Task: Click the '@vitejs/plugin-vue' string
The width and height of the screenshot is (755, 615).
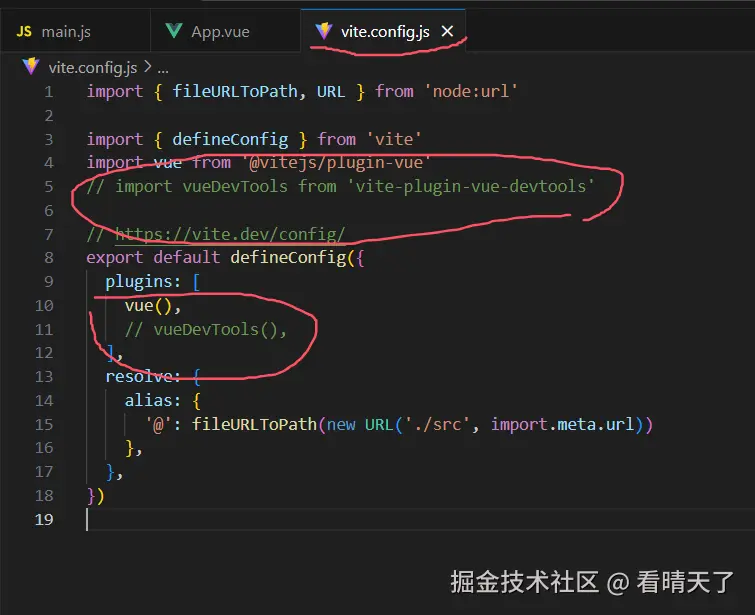Action: tap(336, 163)
